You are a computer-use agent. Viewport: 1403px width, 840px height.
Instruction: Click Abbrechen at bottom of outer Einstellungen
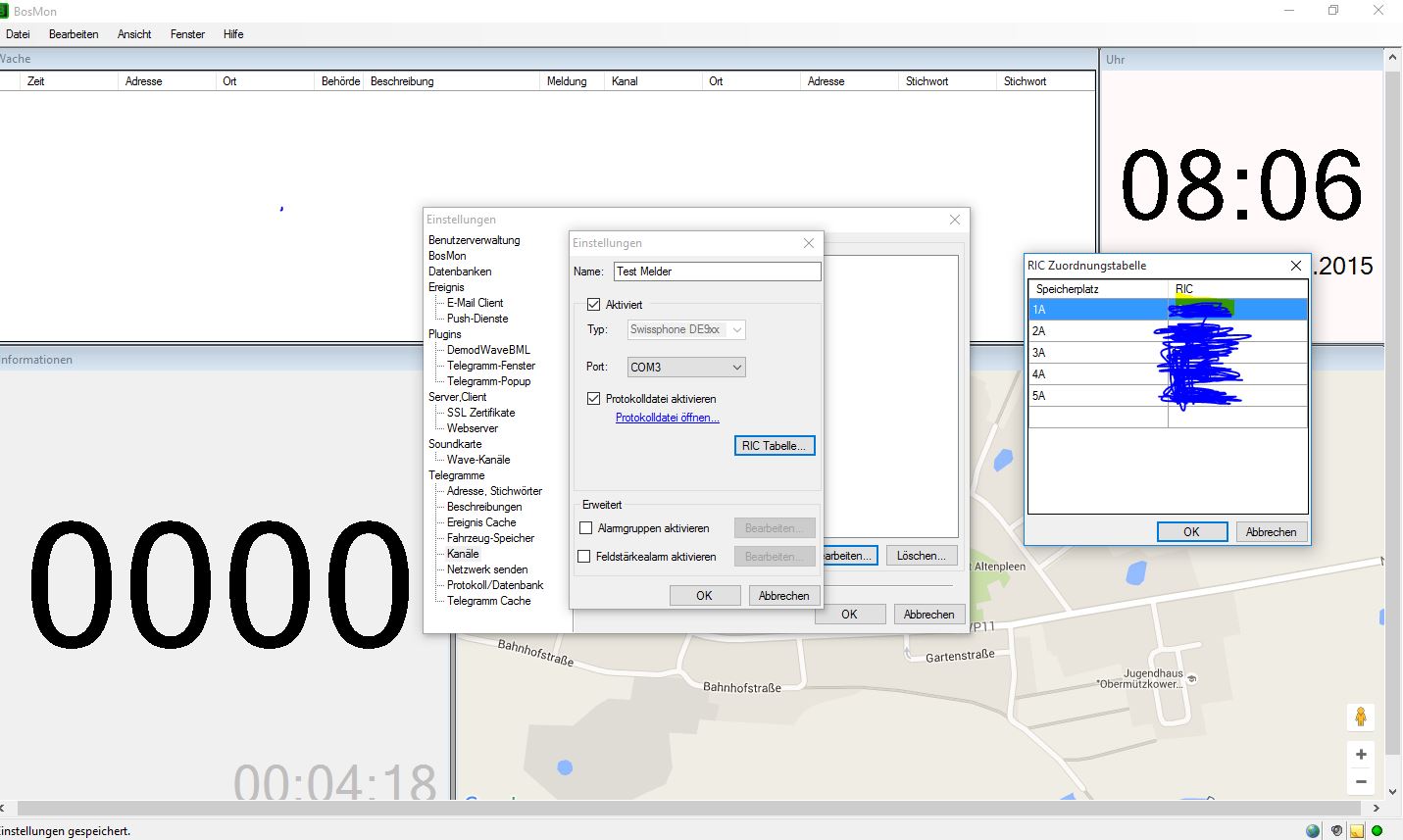coord(928,615)
